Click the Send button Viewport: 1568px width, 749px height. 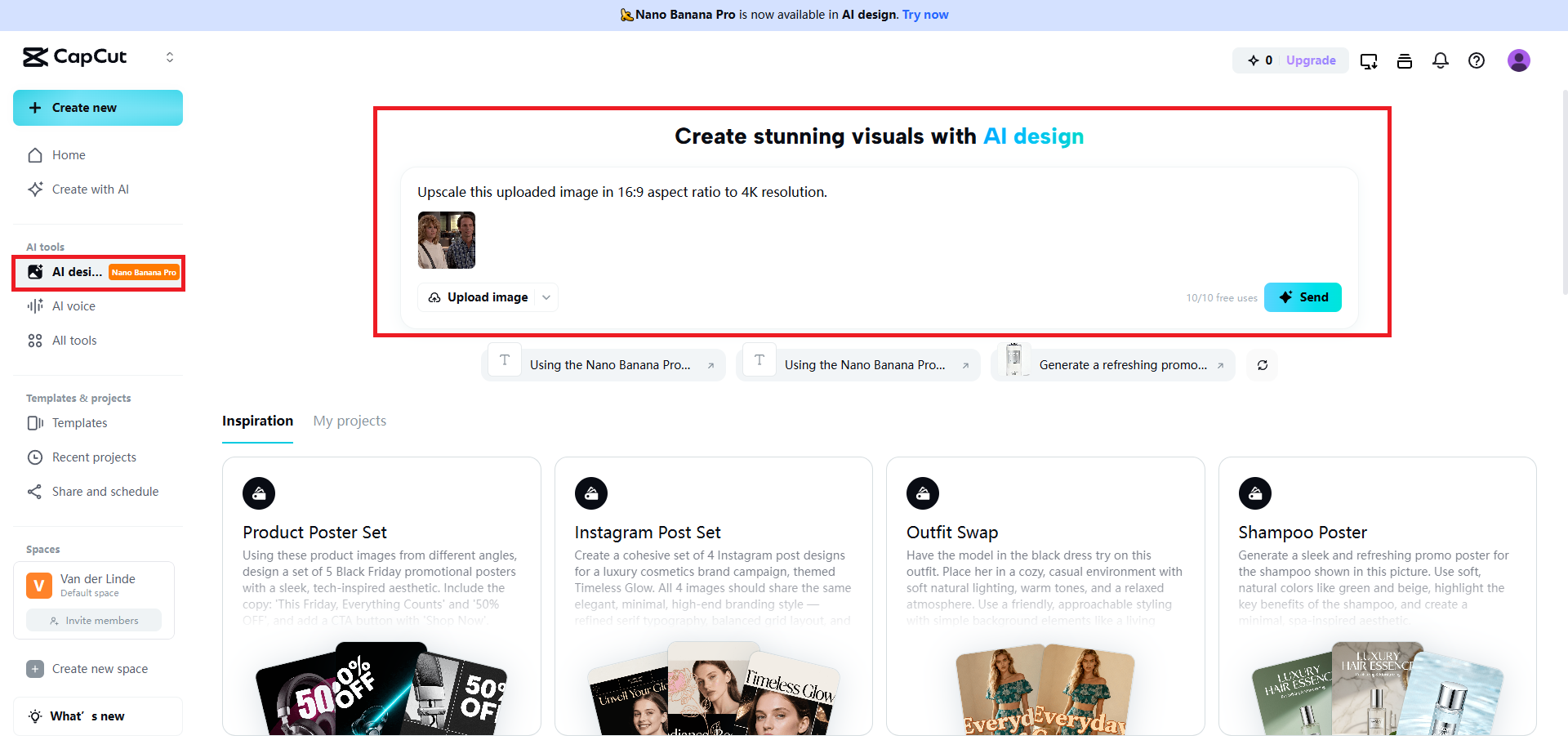[x=1303, y=297]
